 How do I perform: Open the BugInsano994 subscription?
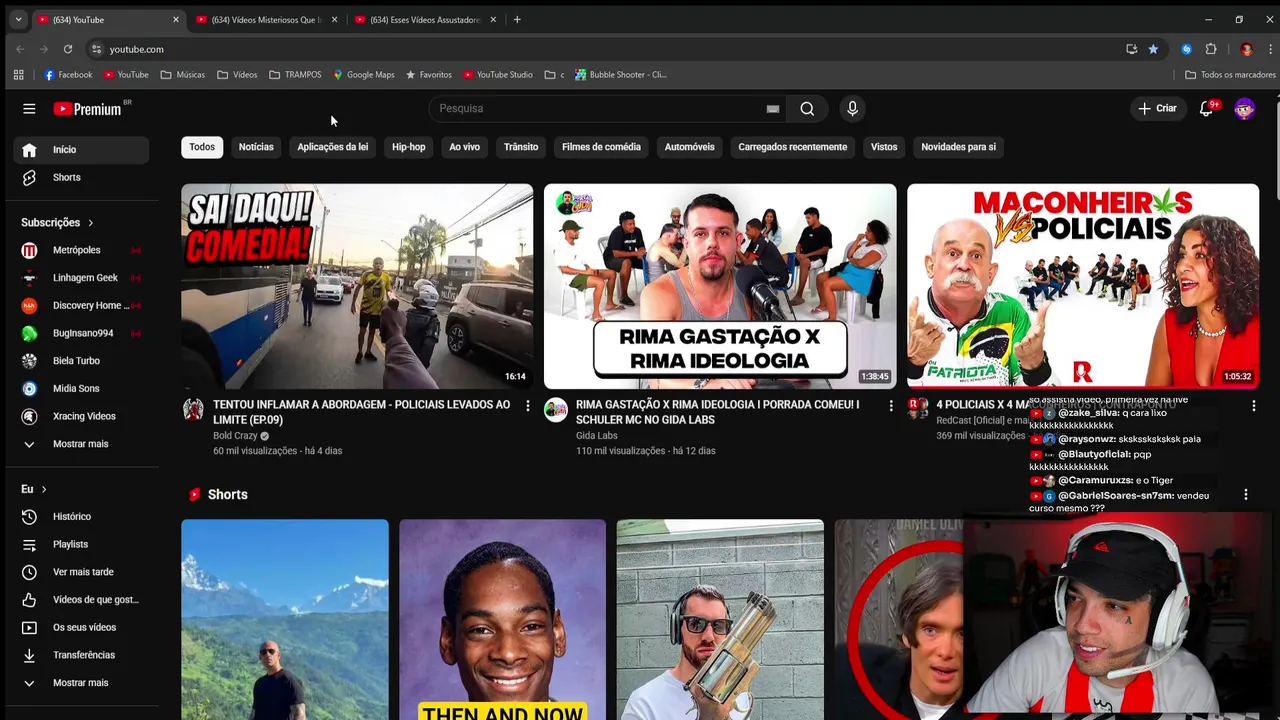(81, 333)
